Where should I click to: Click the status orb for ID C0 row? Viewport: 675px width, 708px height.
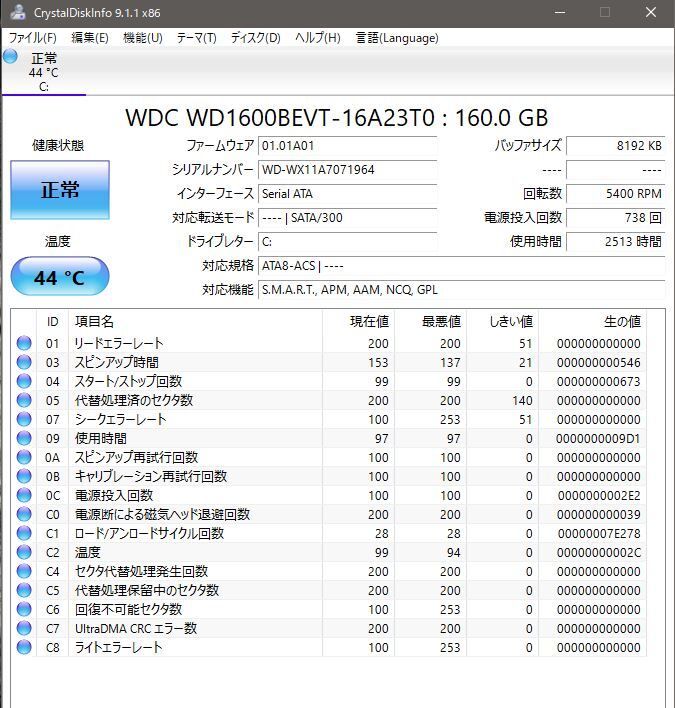pyautogui.click(x=24, y=514)
